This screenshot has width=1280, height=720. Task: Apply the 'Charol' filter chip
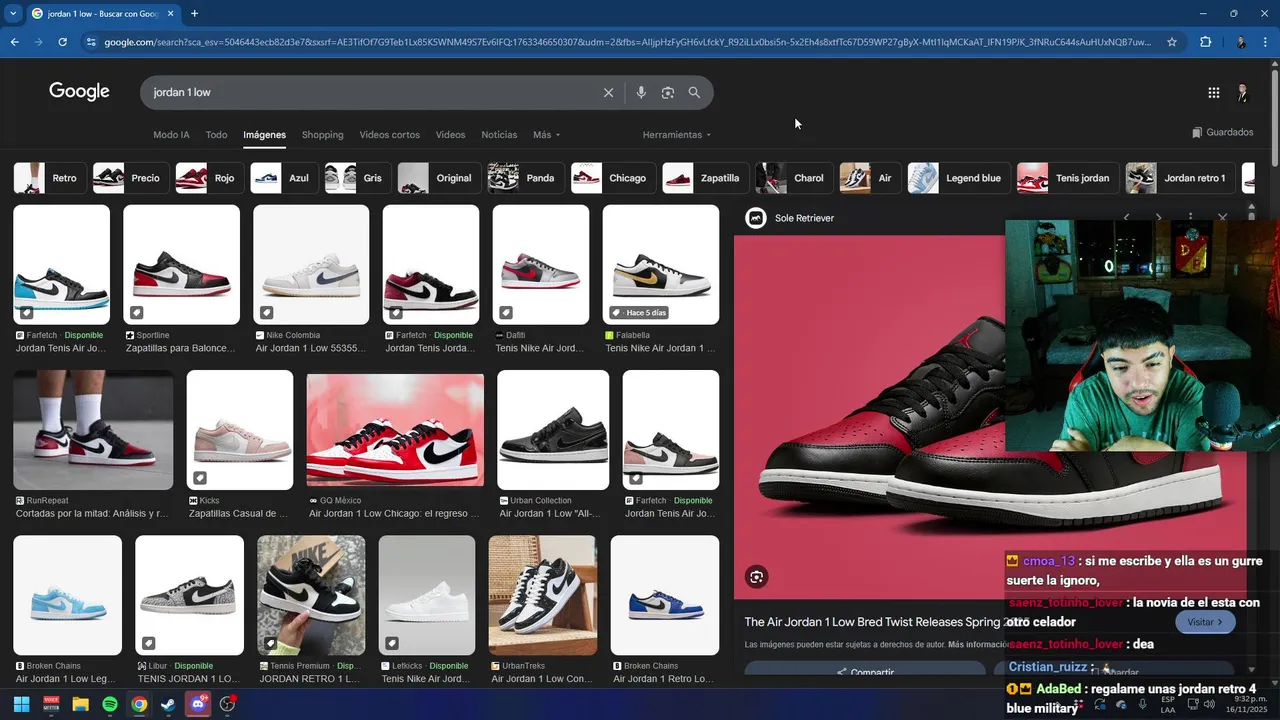coord(794,178)
